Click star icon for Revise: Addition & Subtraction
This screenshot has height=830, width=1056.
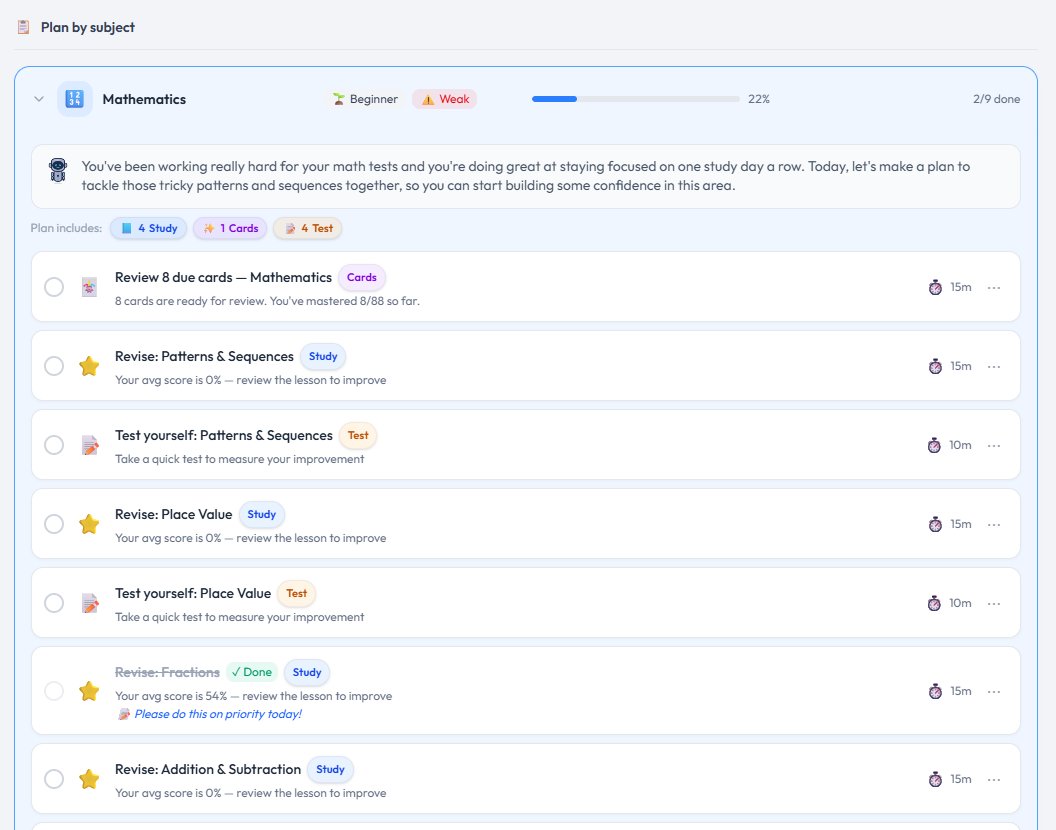(x=89, y=779)
